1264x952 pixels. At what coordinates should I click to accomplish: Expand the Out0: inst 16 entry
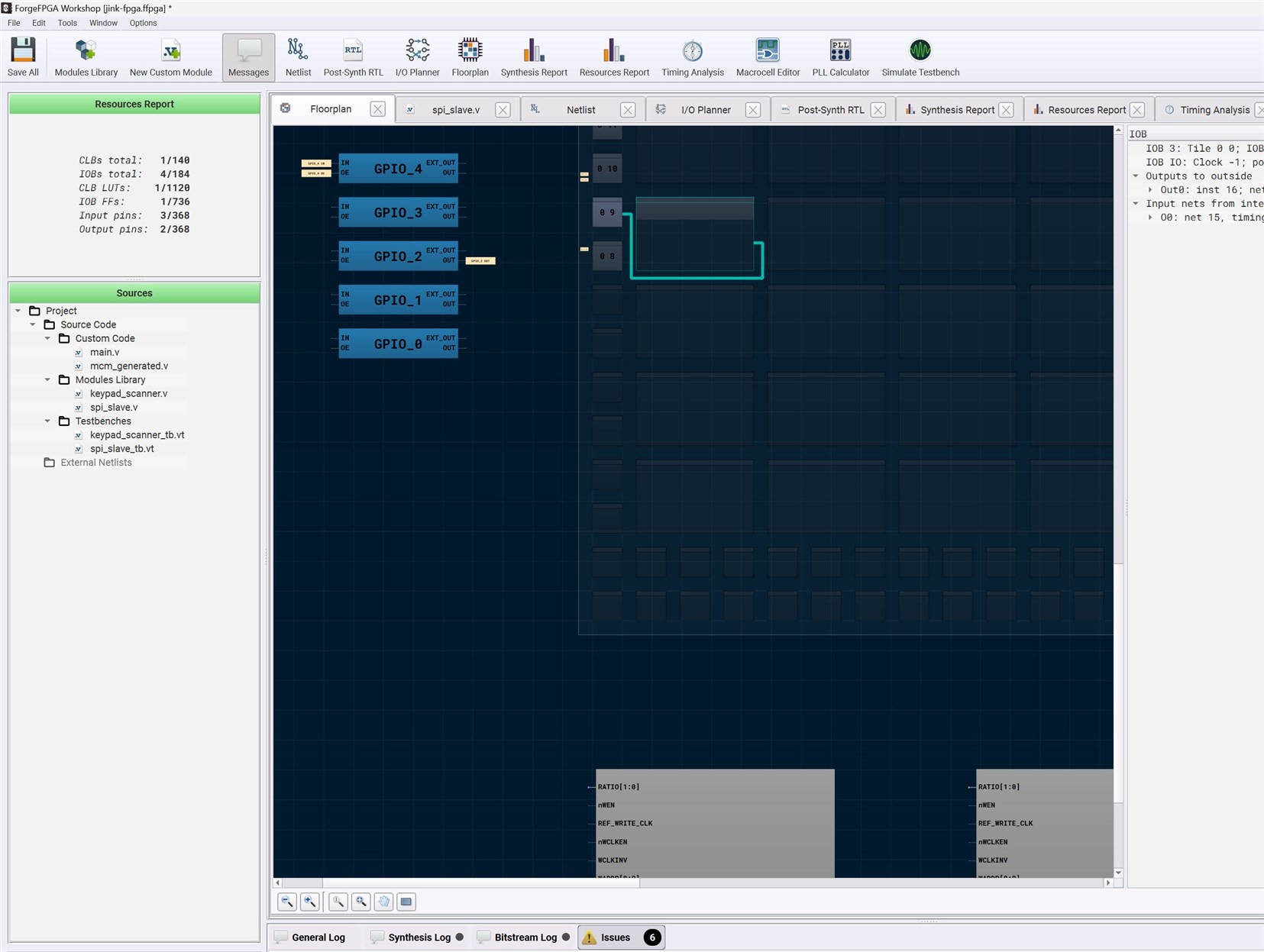click(1150, 190)
